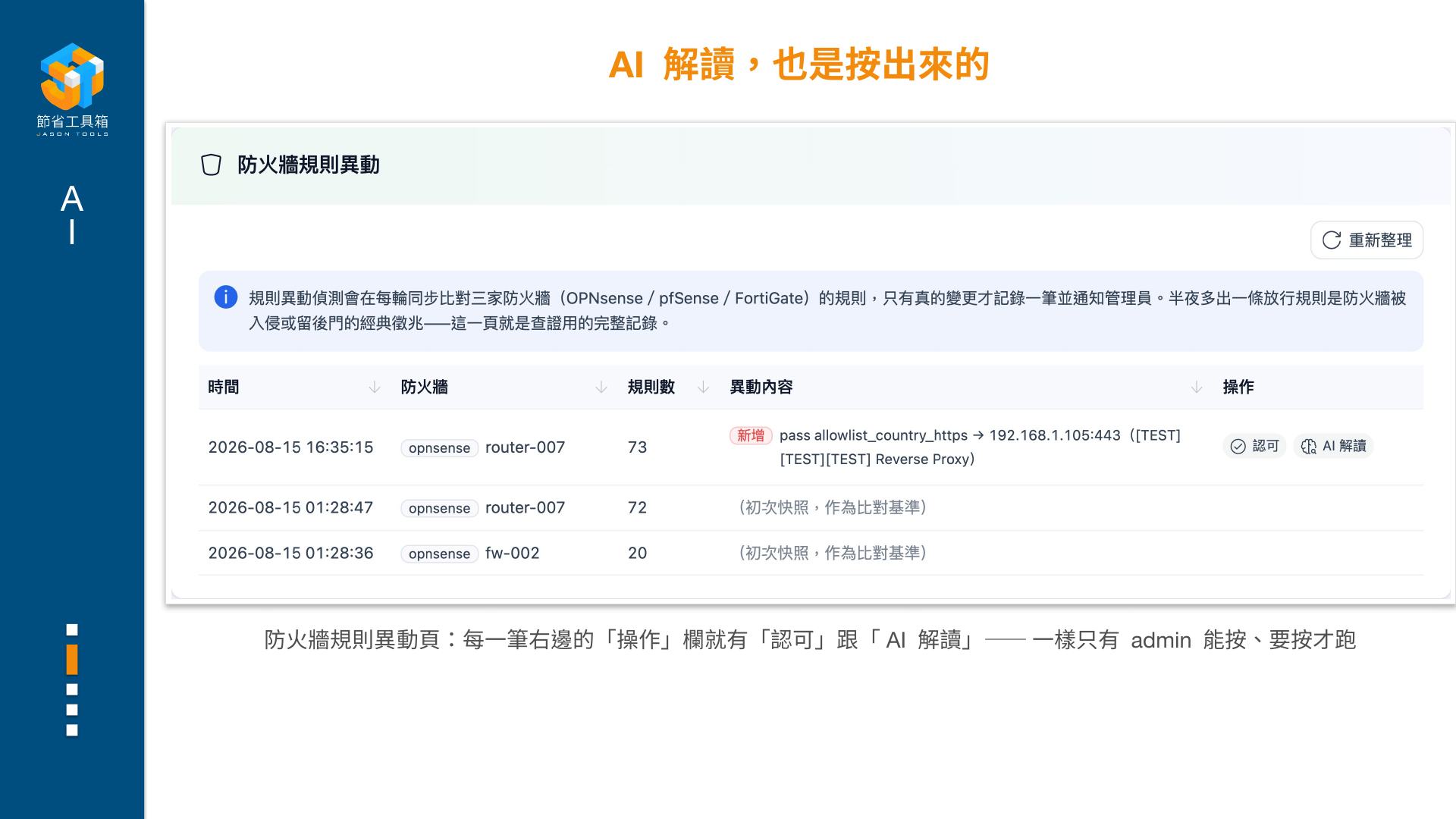The width and height of the screenshot is (1456, 819).
Task: Click the 規則異動偵測 info notice text
Action: click(x=827, y=311)
